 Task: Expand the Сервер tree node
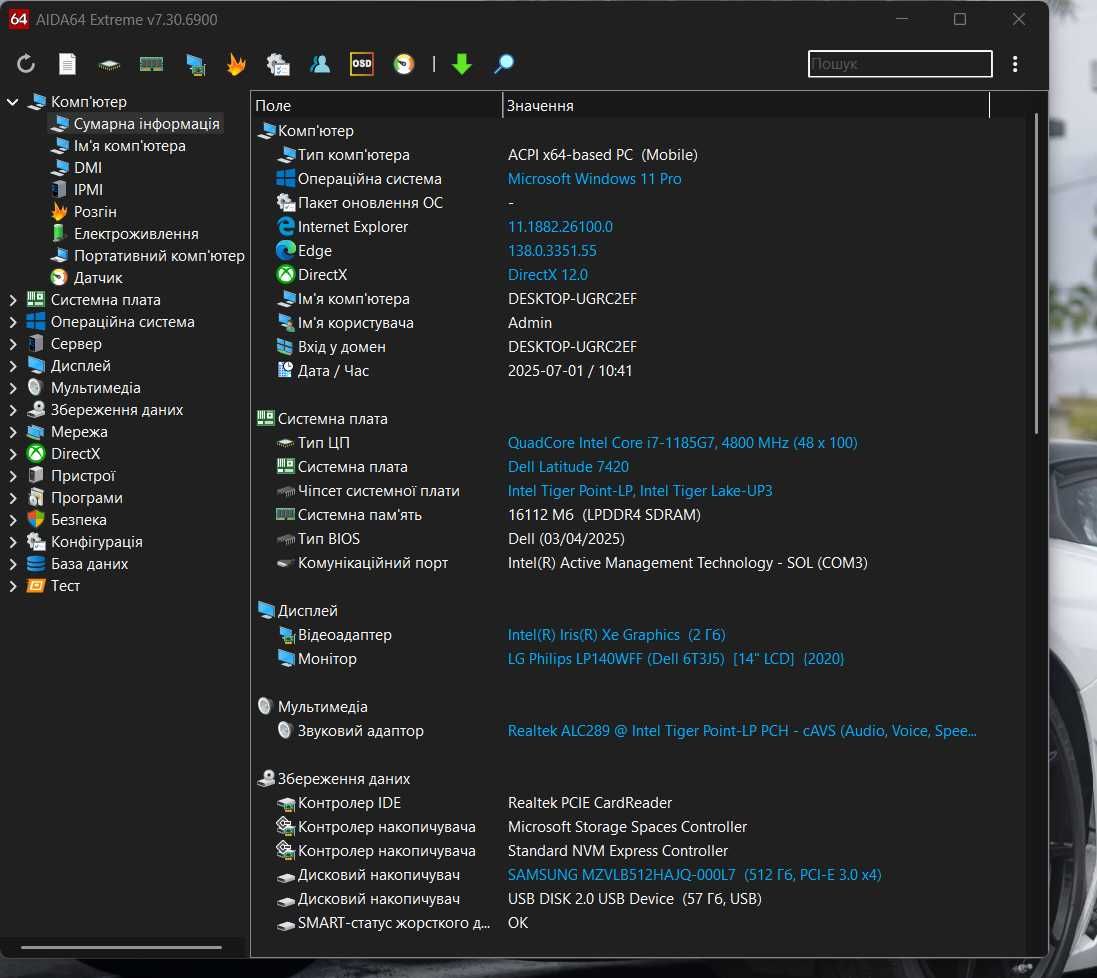13,344
